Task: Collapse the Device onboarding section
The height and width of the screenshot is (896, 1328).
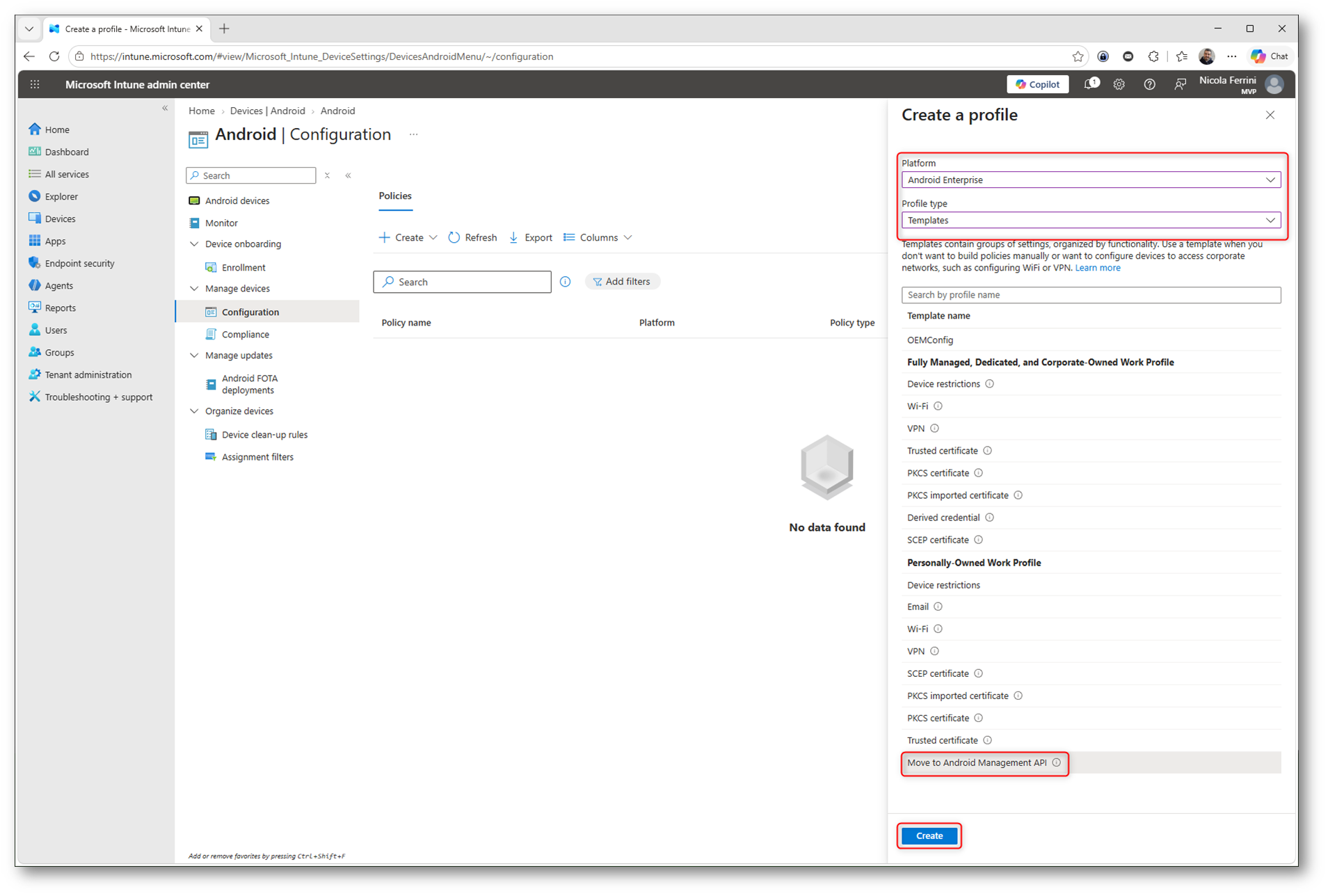Action: click(194, 244)
